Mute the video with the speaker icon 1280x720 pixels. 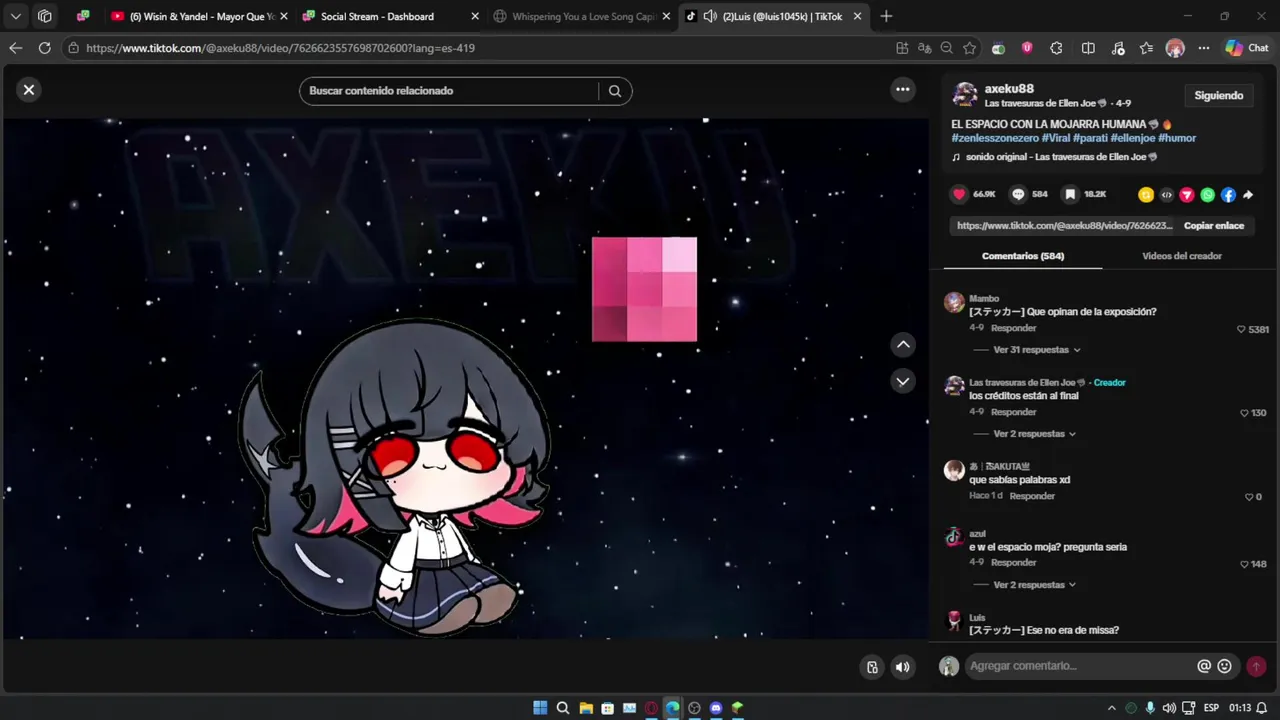903,667
